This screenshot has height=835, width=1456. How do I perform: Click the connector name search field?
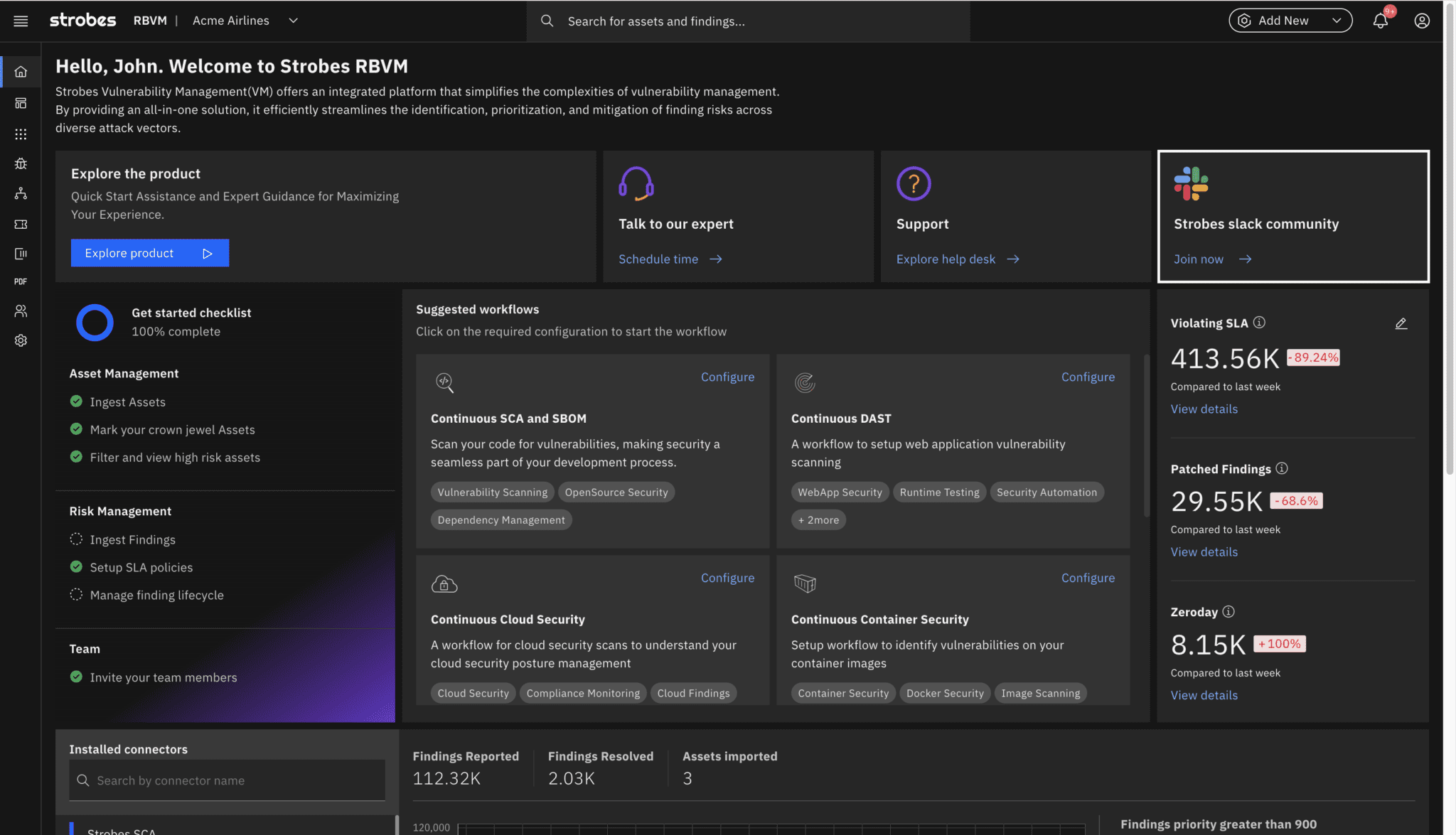[227, 780]
